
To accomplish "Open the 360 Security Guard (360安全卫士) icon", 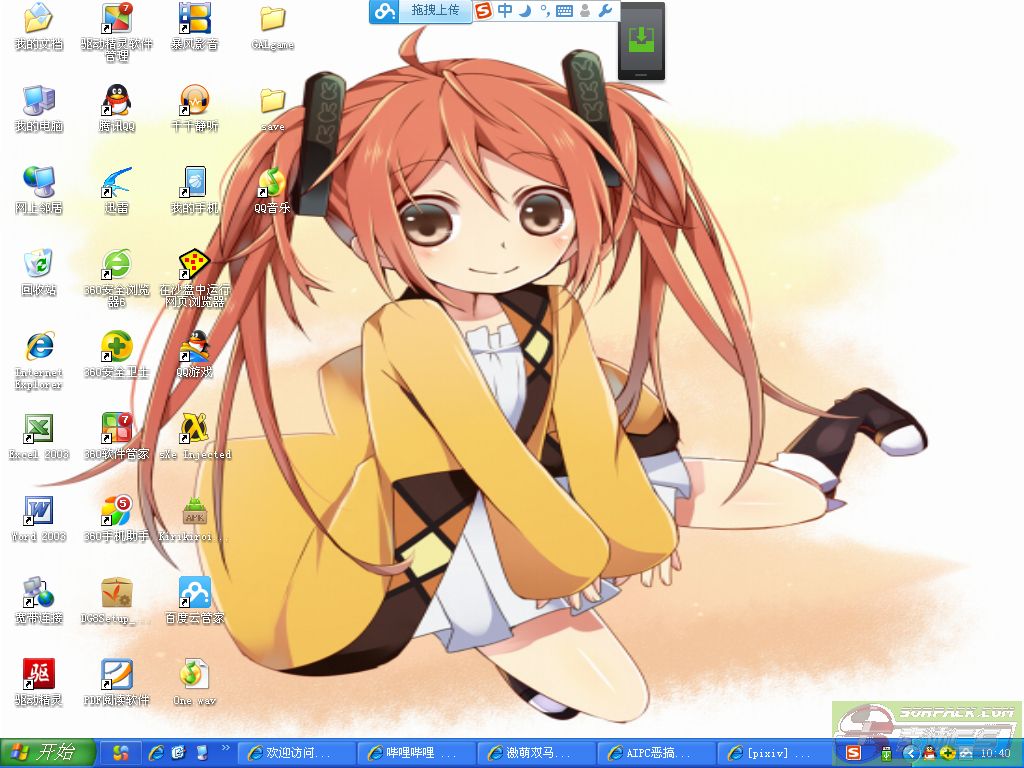I will 117,347.
